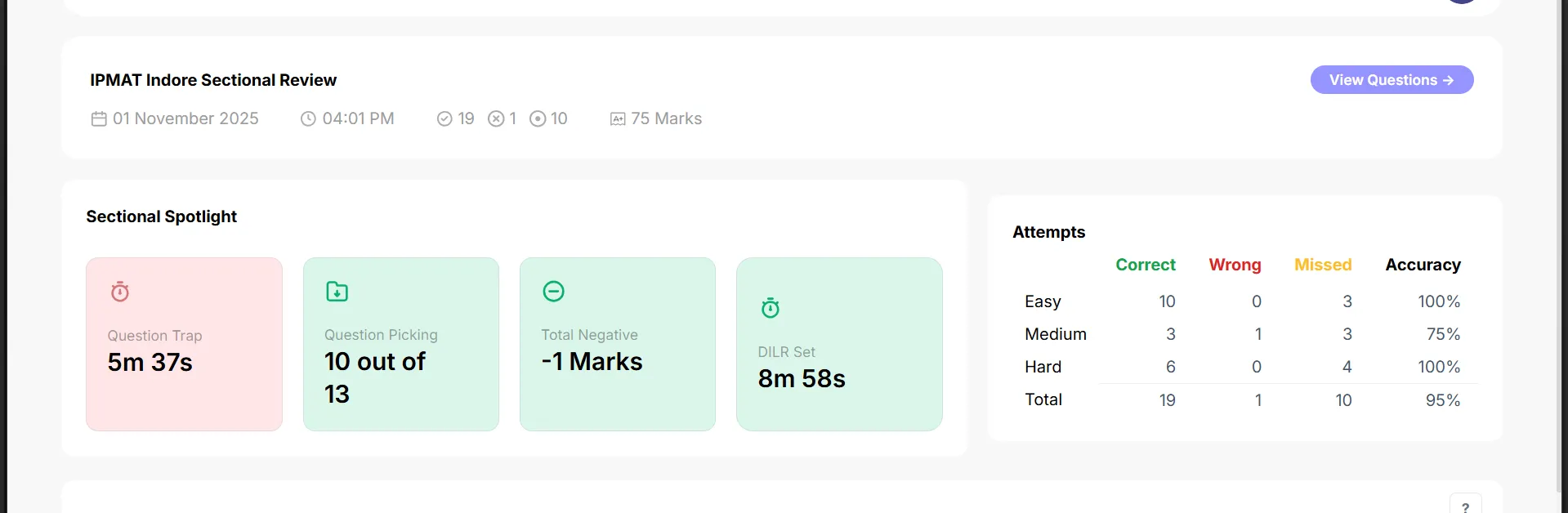
Task: Select the Question Trap 5m 37s card
Action: (184, 344)
